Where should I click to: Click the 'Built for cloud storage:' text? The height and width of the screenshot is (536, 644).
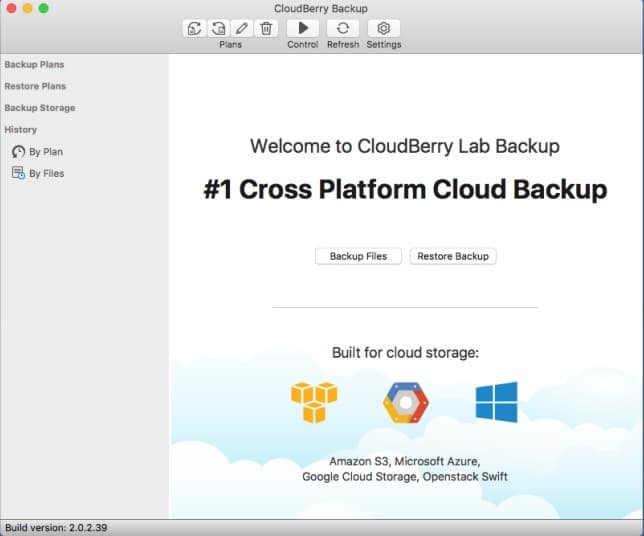point(405,353)
